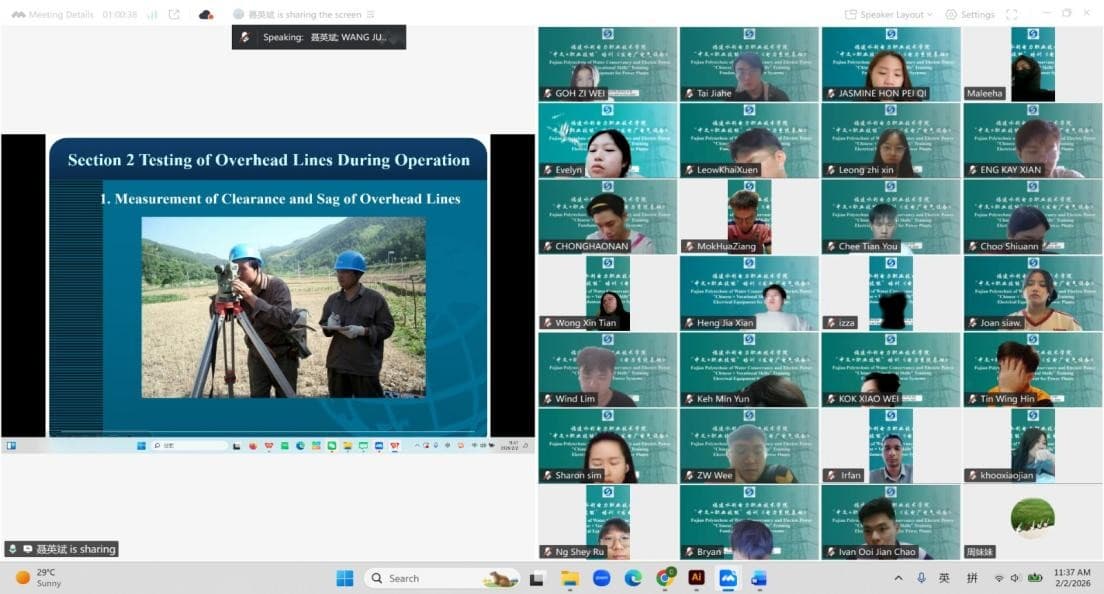Select GOH ZI WEI video tile

click(608, 64)
